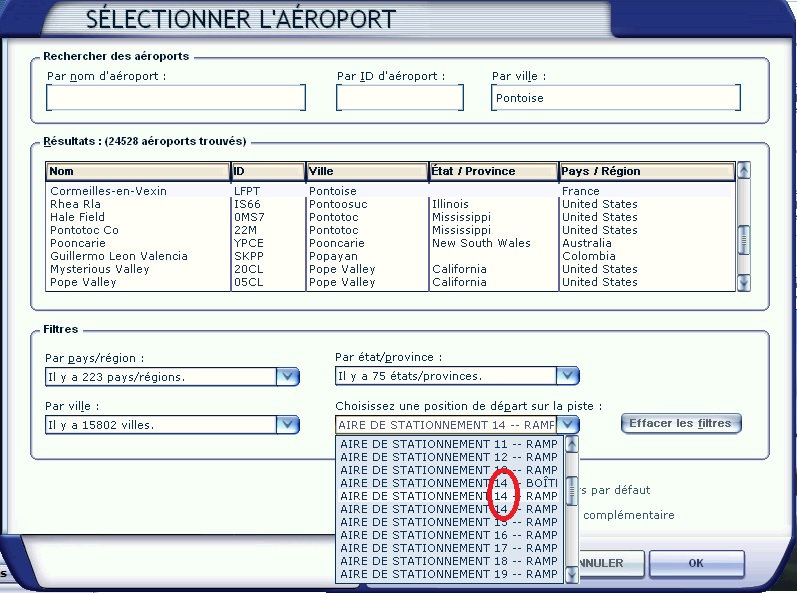Focus the Par nom d'aéroport field
This screenshot has width=797, height=593.
175,98
